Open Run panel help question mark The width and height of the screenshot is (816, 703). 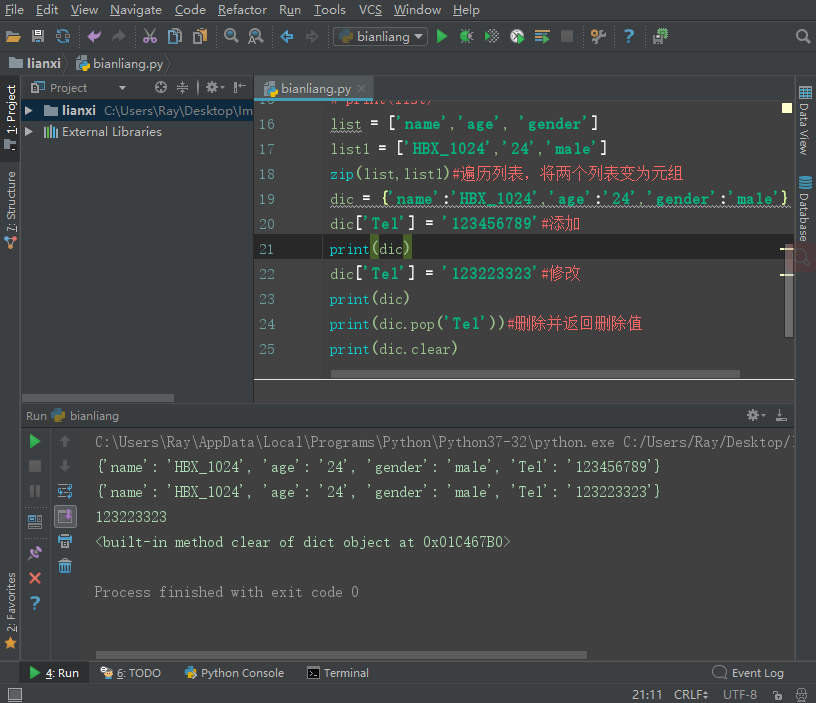35,603
